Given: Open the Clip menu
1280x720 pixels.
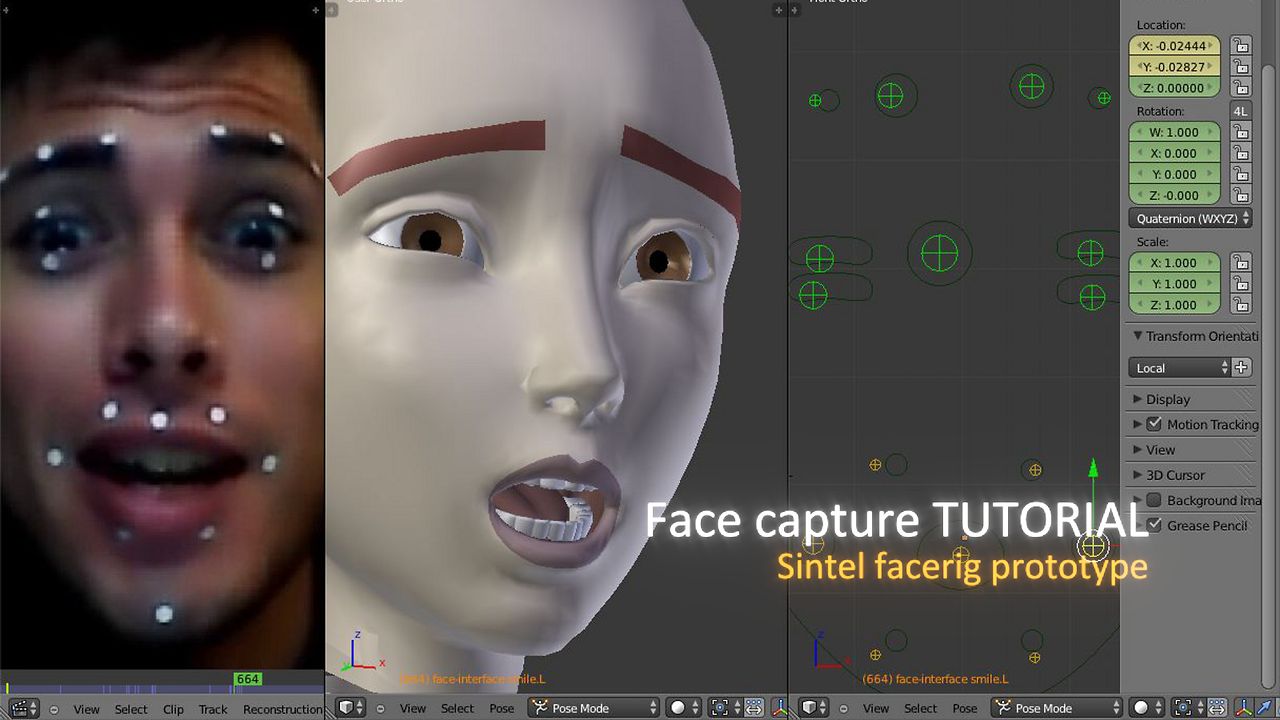Looking at the screenshot, I should [x=173, y=709].
